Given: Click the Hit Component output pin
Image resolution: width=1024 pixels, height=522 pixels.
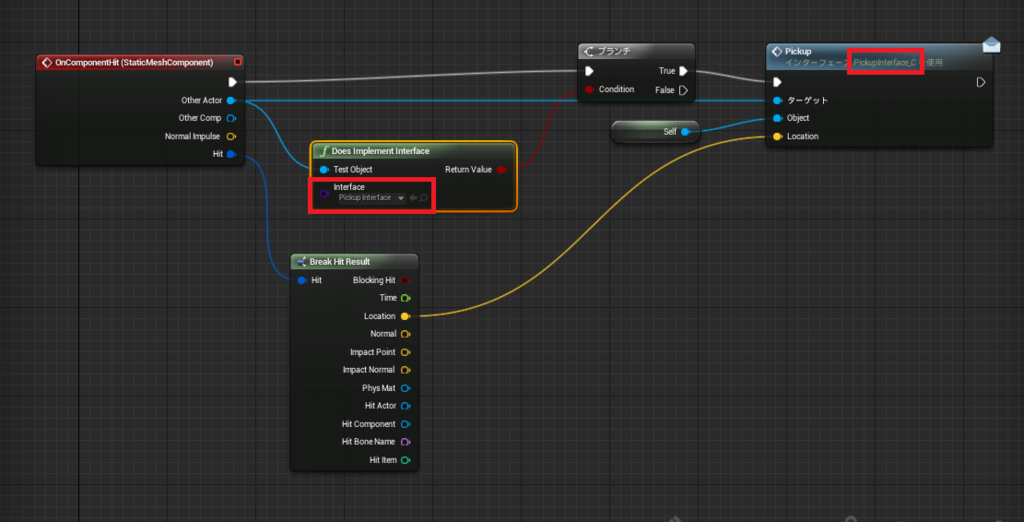Looking at the screenshot, I should pos(406,424).
